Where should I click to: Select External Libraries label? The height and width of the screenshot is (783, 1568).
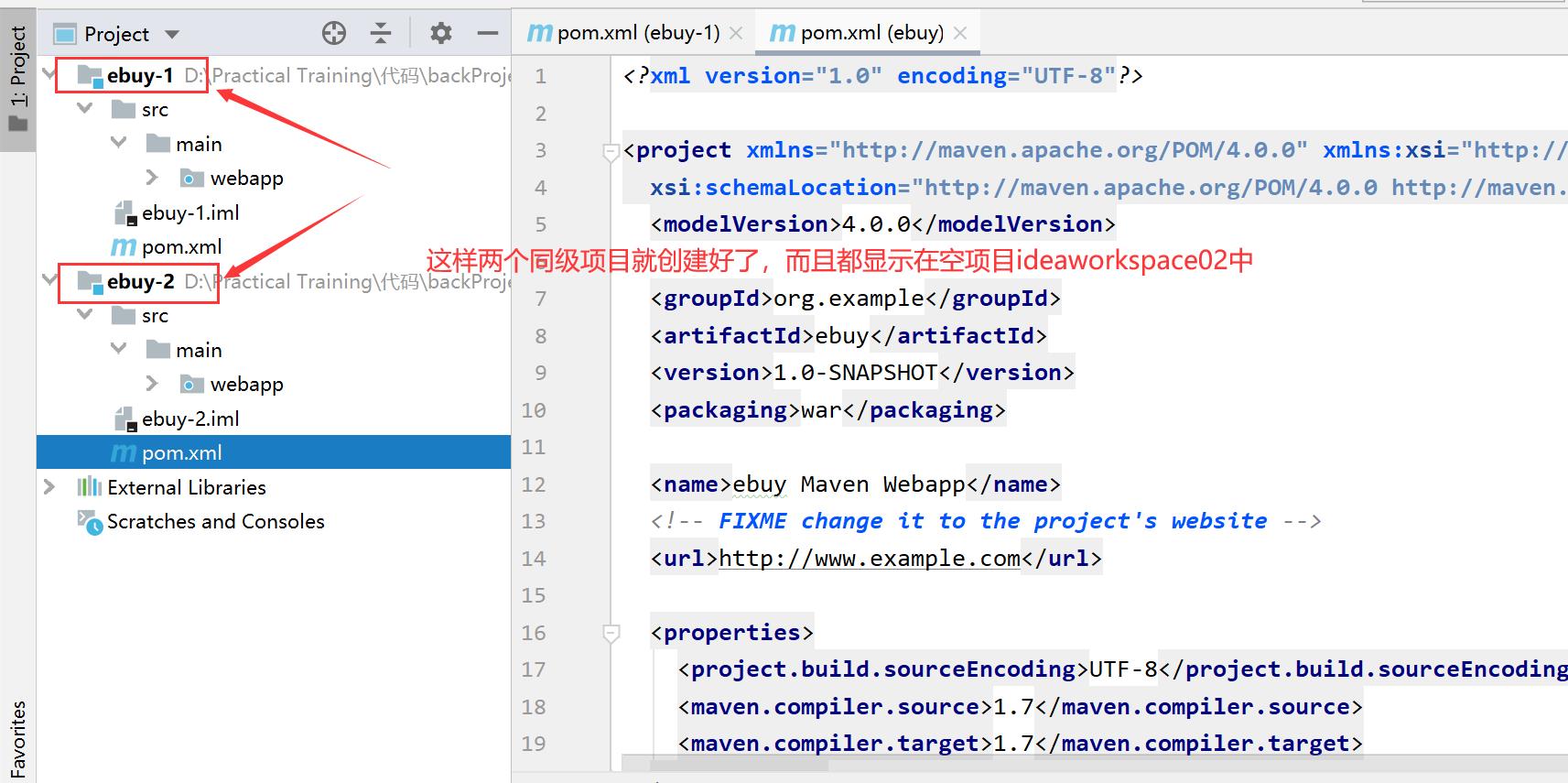point(187,487)
